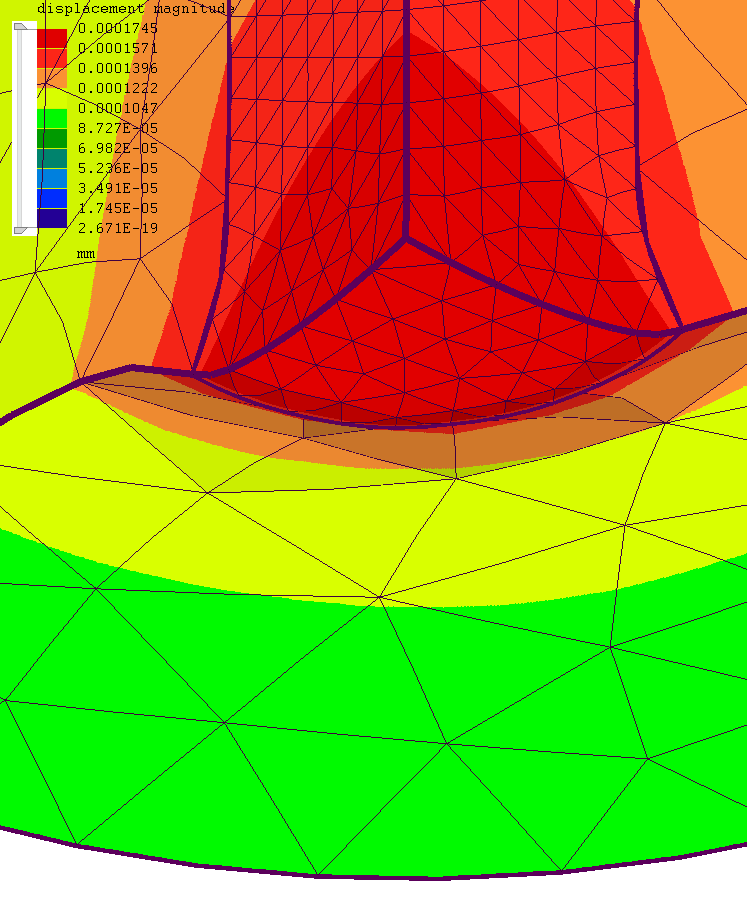Click the legend value 5.236E-05

point(118,168)
